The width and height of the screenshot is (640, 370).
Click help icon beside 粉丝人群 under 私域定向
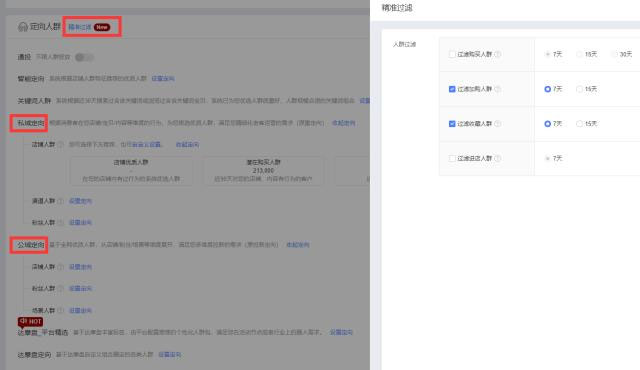[x=60, y=222]
